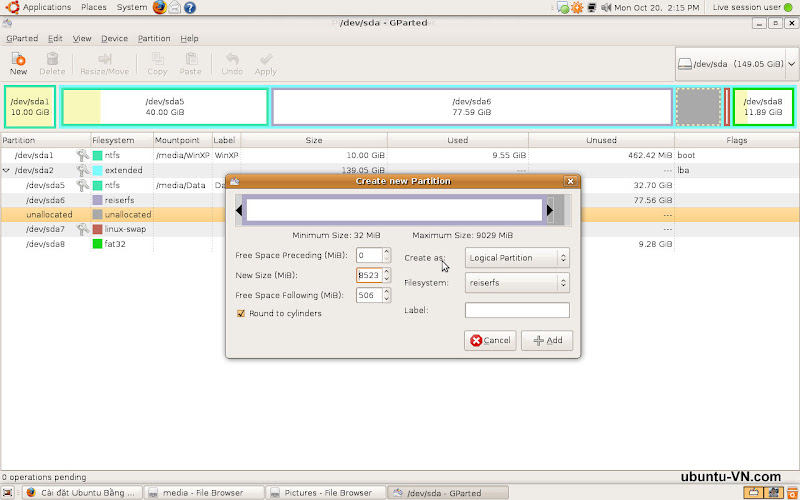Open the Create as dropdown

(x=517, y=258)
